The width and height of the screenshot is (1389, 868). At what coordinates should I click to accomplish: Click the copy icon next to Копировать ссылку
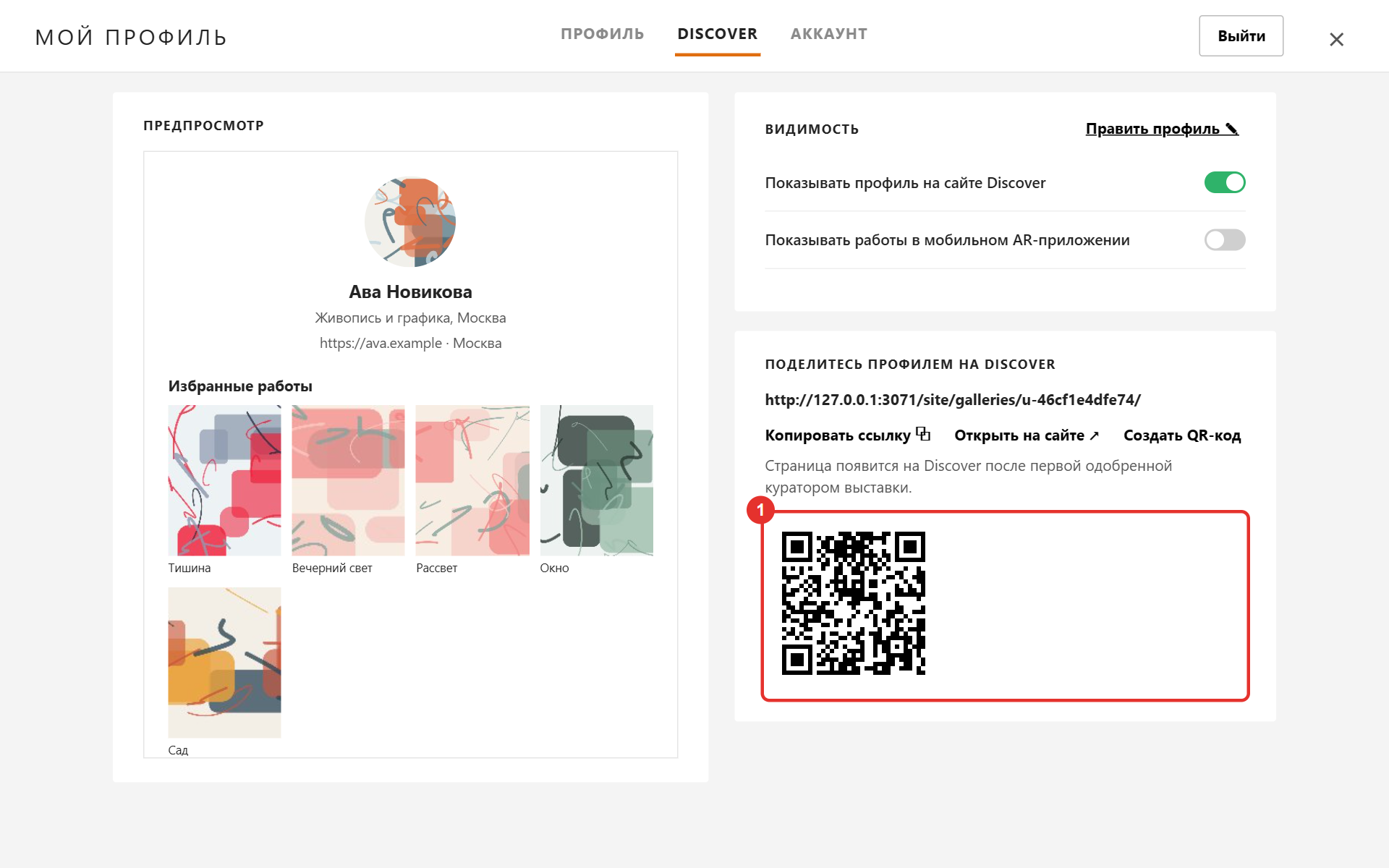pos(923,434)
